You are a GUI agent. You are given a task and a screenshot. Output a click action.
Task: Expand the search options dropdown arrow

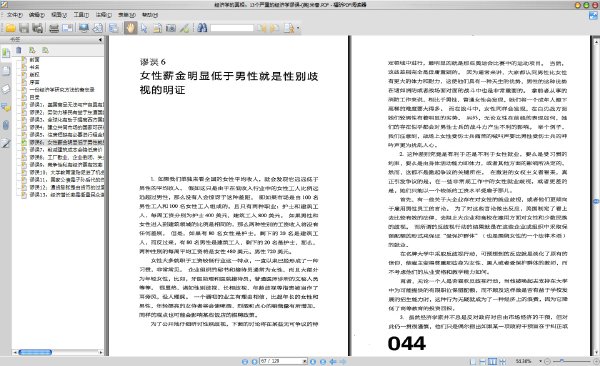[298, 28]
